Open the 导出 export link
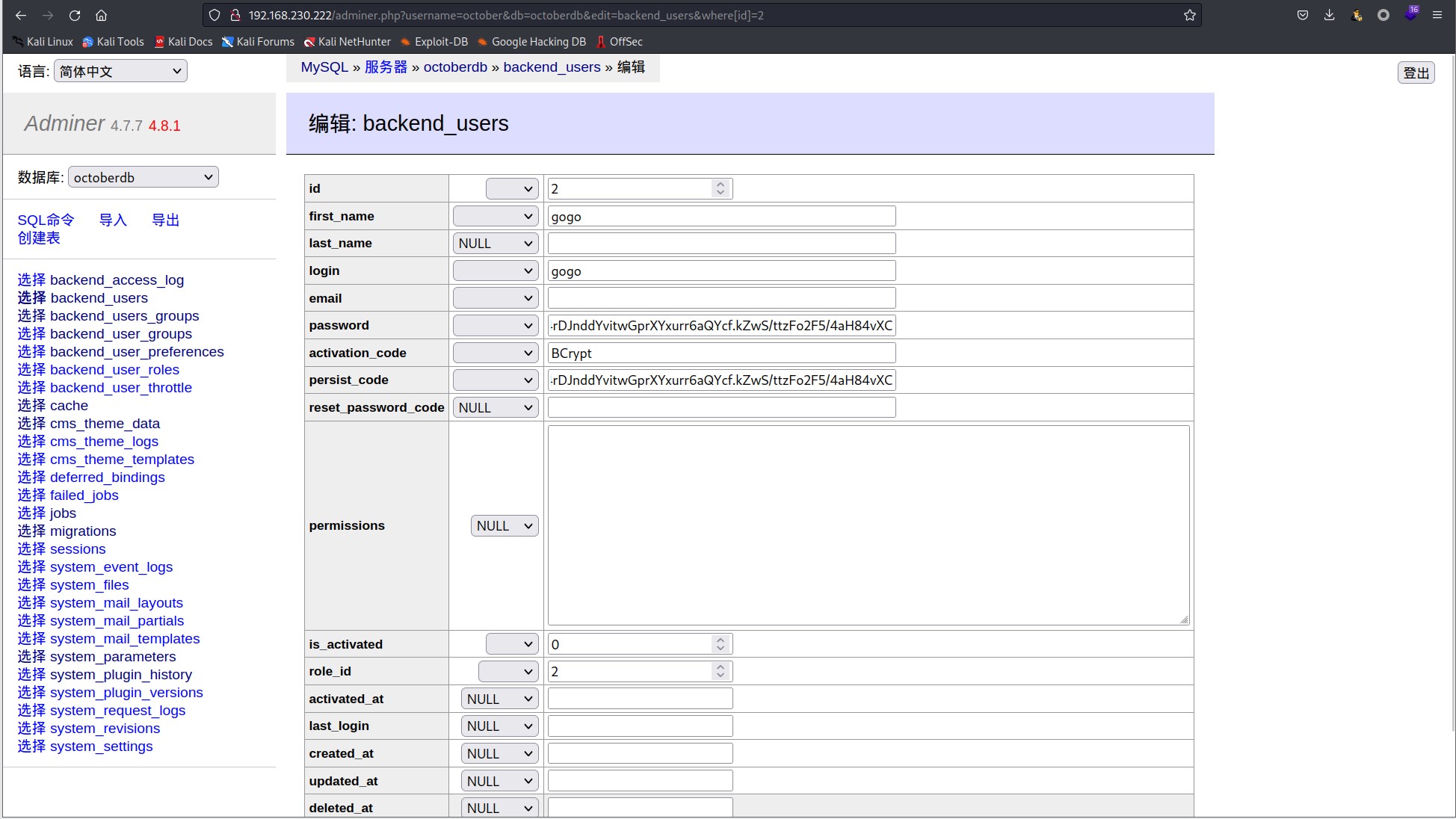1456x819 pixels. point(165,220)
